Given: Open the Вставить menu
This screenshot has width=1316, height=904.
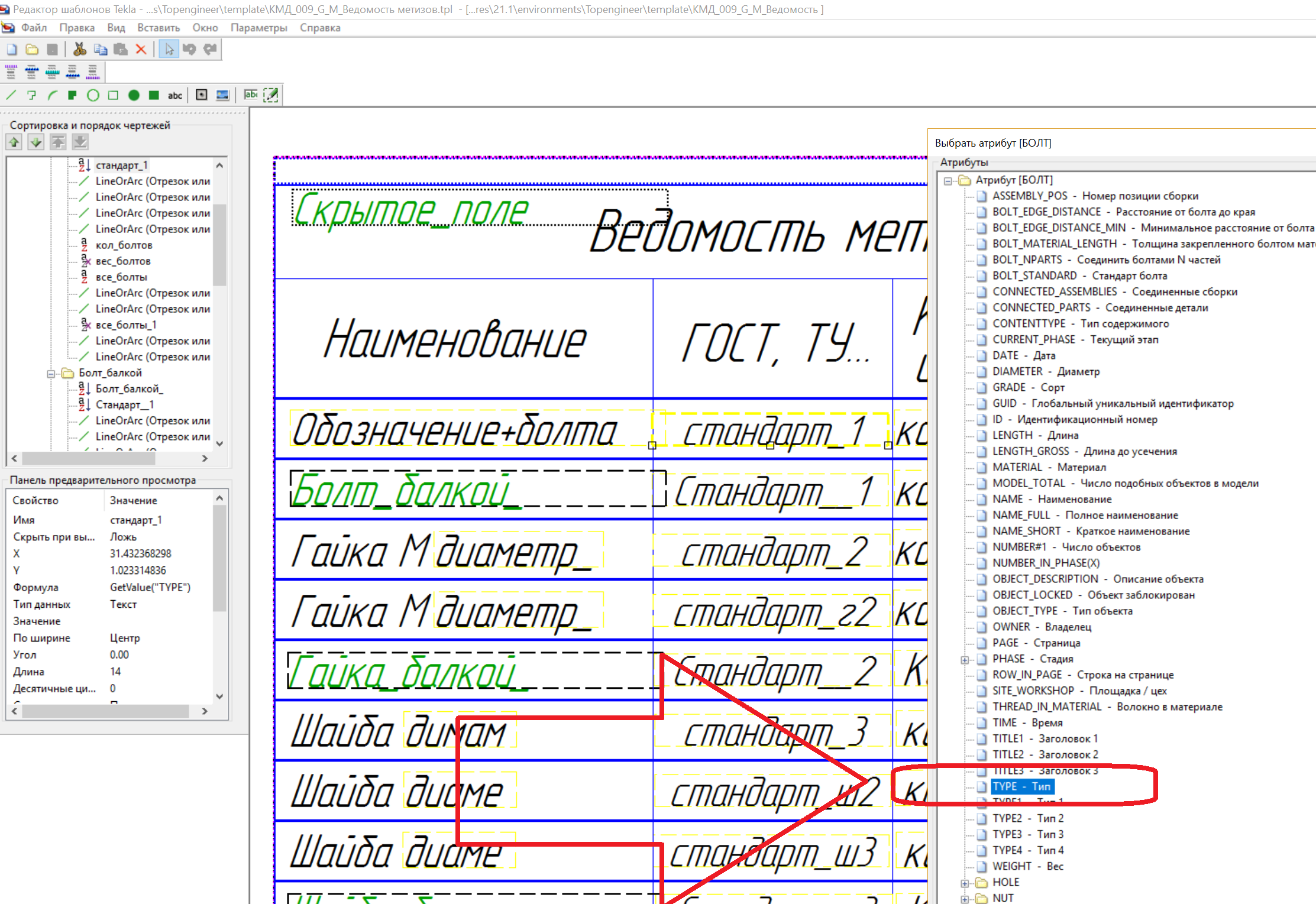Looking at the screenshot, I should [x=158, y=28].
